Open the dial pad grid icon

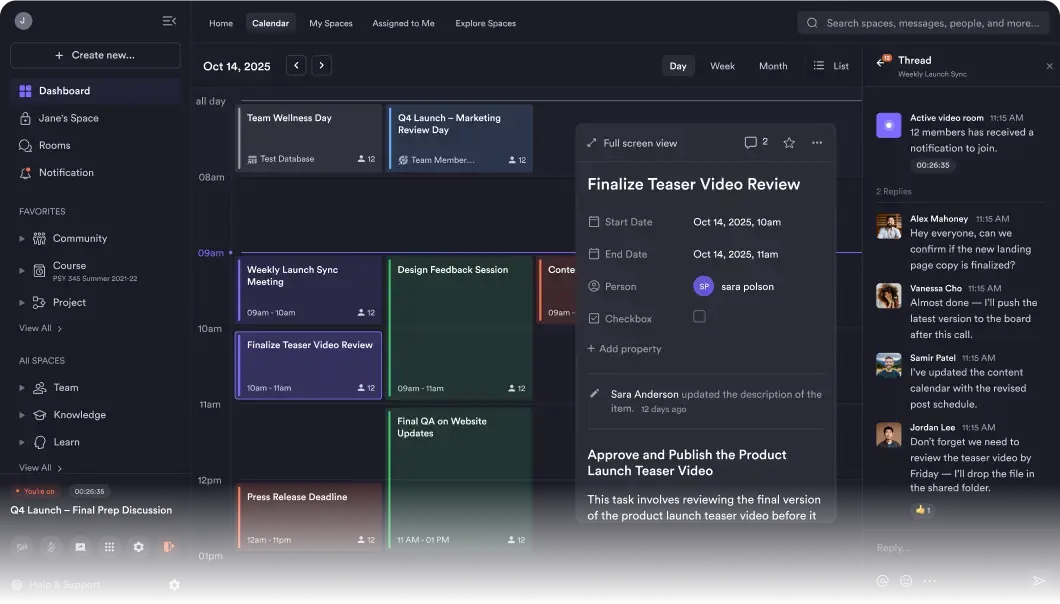click(110, 547)
